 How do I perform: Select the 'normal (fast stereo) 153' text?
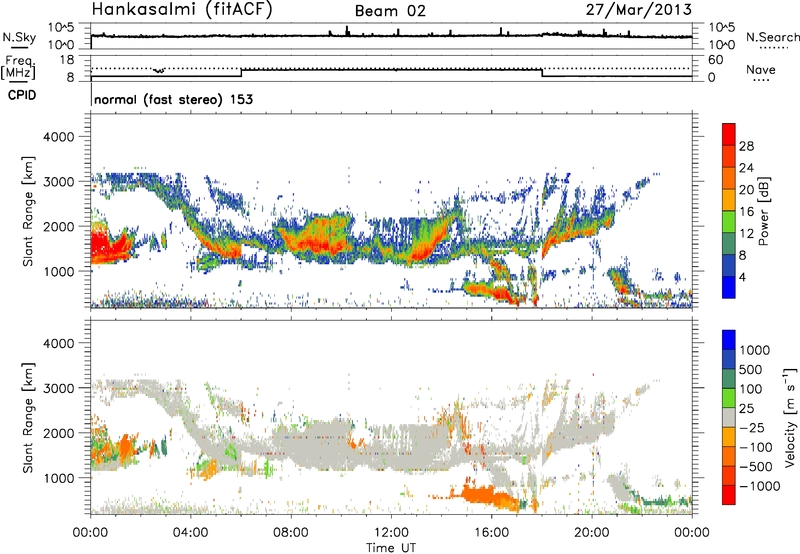coord(173,99)
